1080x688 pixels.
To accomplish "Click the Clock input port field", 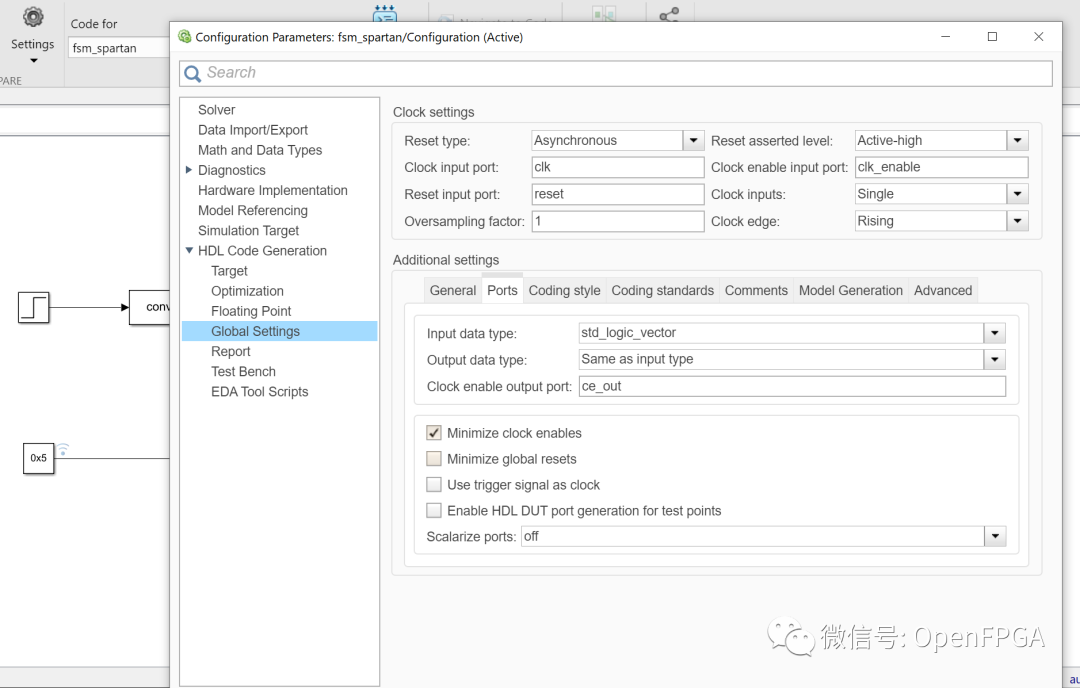I will tap(618, 167).
